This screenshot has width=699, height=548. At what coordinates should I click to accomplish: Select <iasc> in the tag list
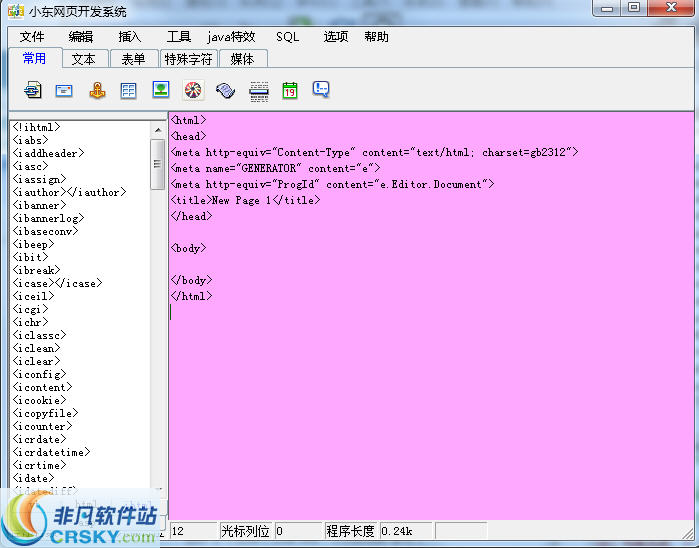click(x=30, y=166)
